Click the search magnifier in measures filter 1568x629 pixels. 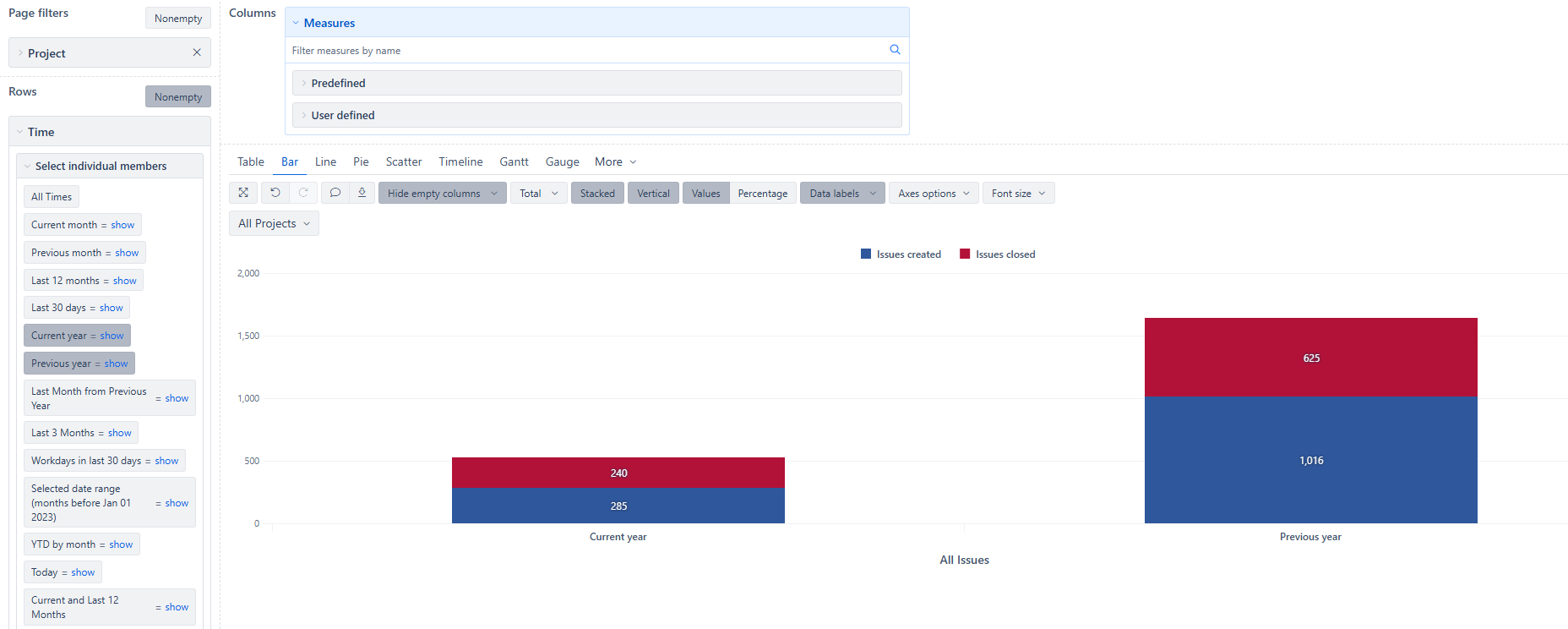point(895,50)
